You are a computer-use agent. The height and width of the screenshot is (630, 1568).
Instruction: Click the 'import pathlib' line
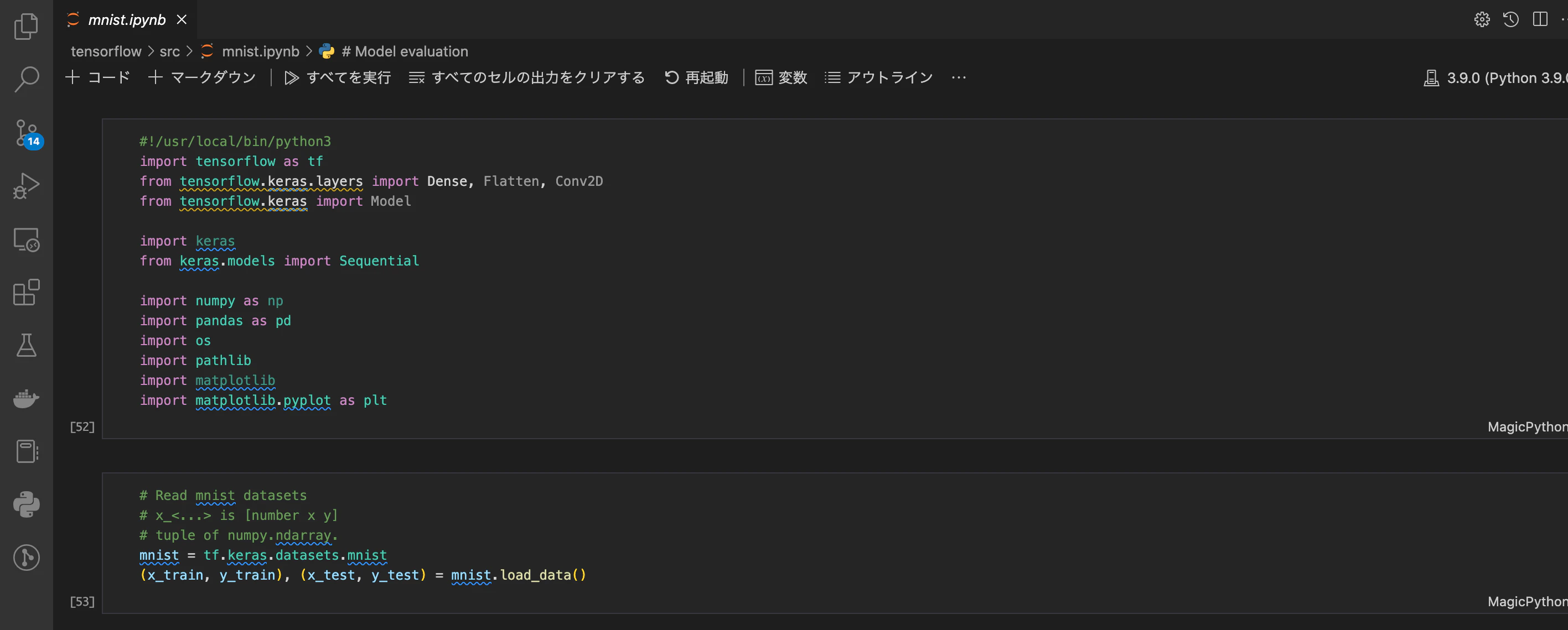click(195, 361)
